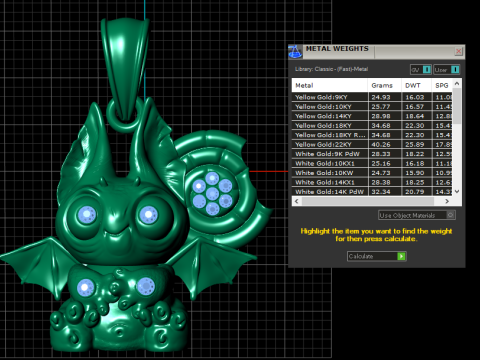Click the 25.77 grams cell
480x360 pixels.
click(x=384, y=107)
